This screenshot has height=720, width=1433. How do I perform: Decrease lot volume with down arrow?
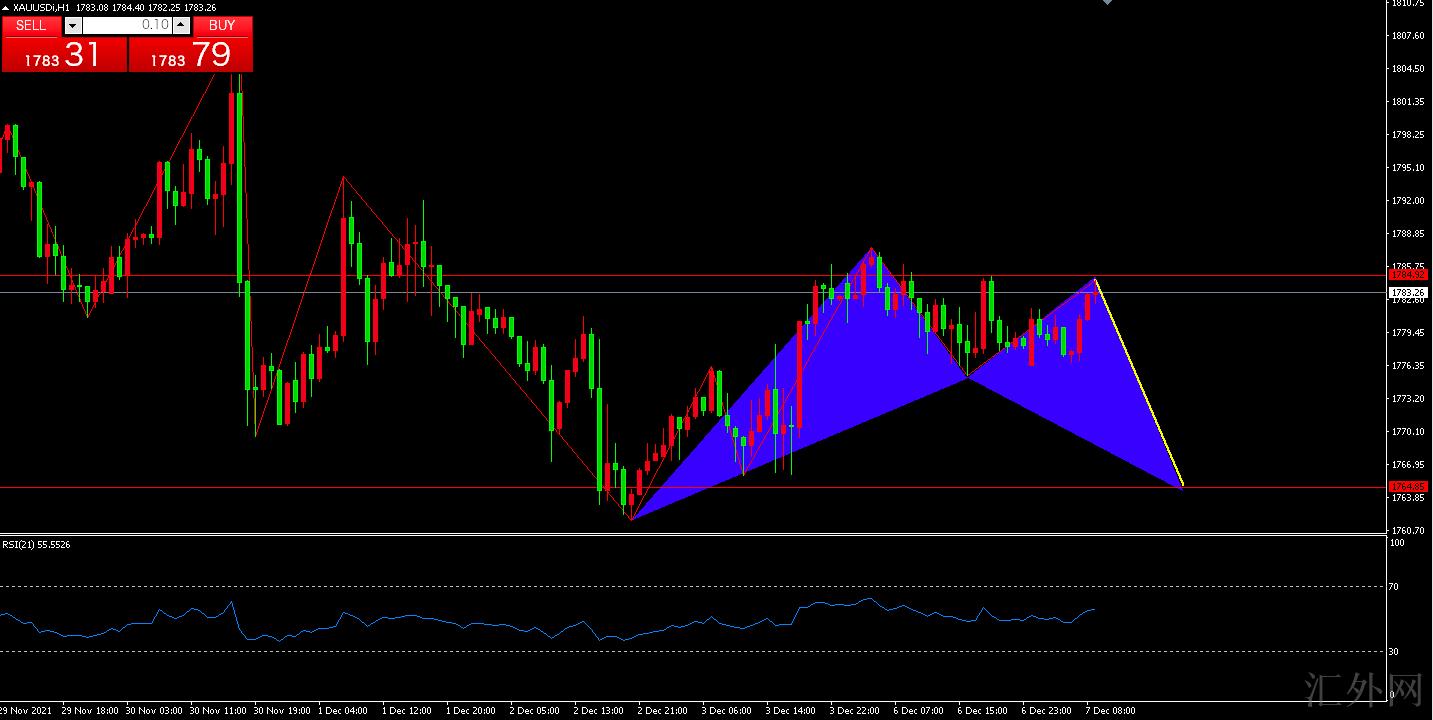pos(73,25)
